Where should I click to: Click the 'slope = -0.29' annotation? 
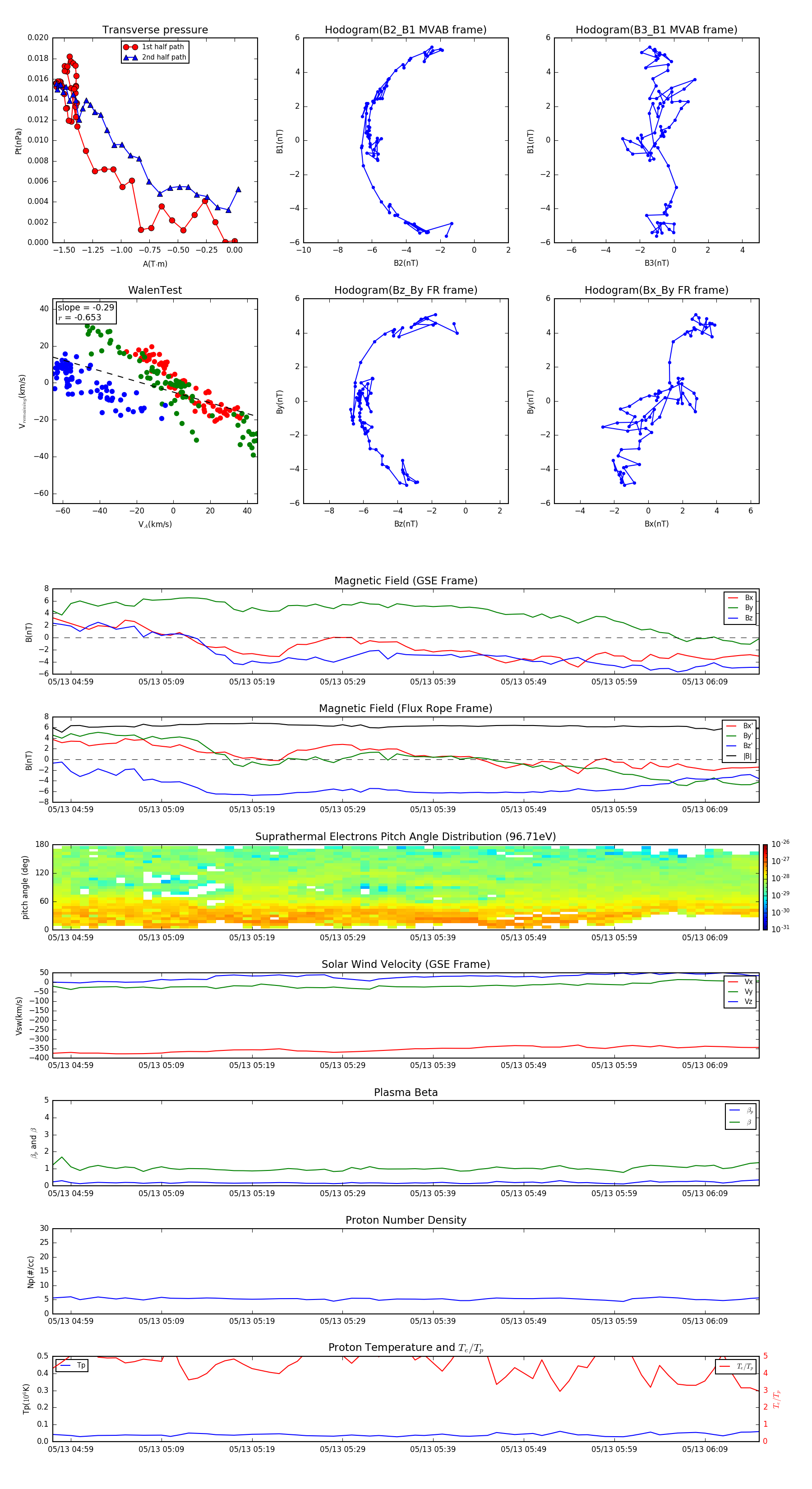86,308
